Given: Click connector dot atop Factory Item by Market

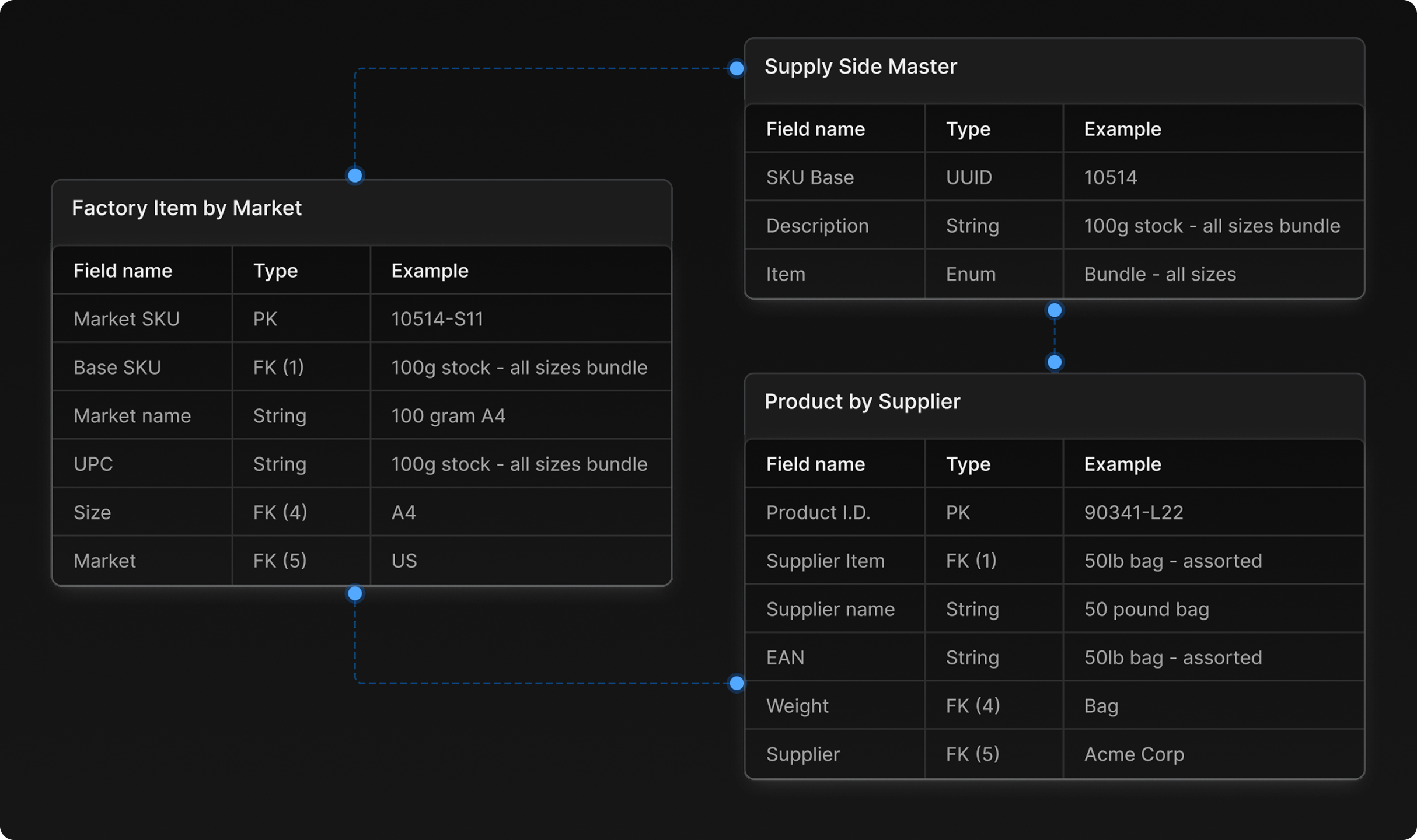Looking at the screenshot, I should click(355, 175).
